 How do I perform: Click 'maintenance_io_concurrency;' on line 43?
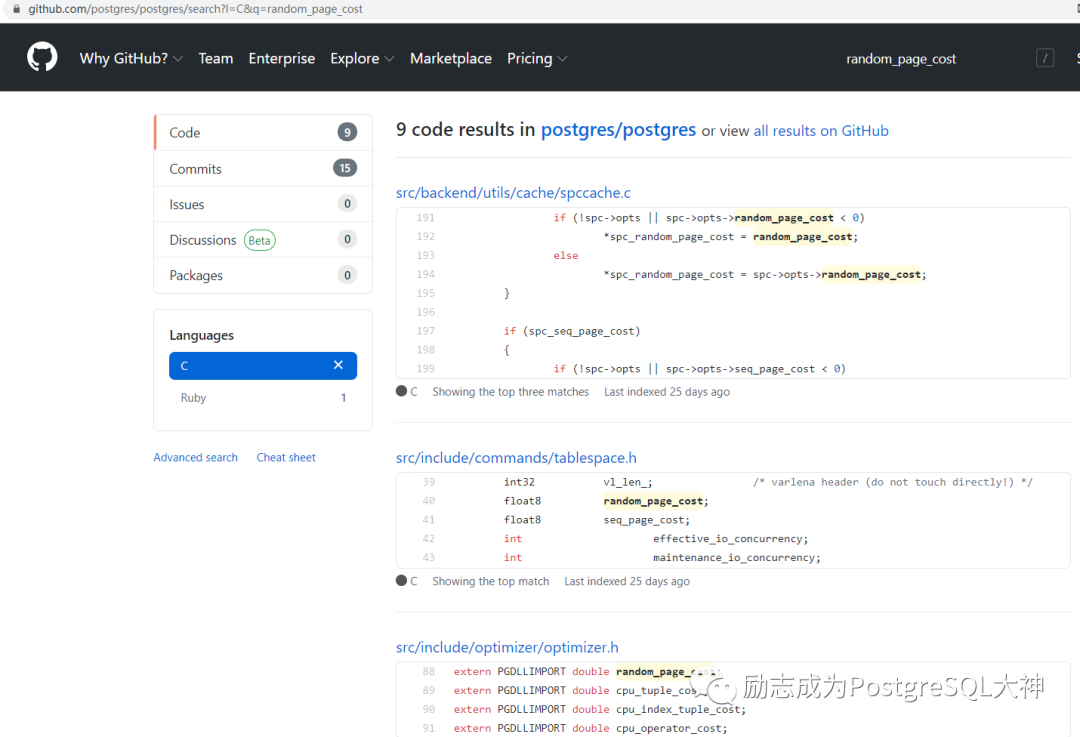pyautogui.click(x=737, y=557)
